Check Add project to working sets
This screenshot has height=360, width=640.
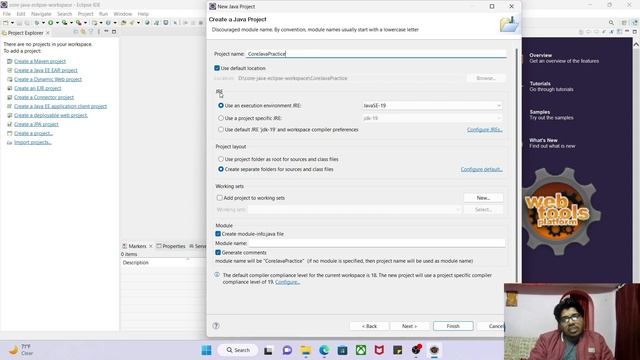pyautogui.click(x=220, y=198)
